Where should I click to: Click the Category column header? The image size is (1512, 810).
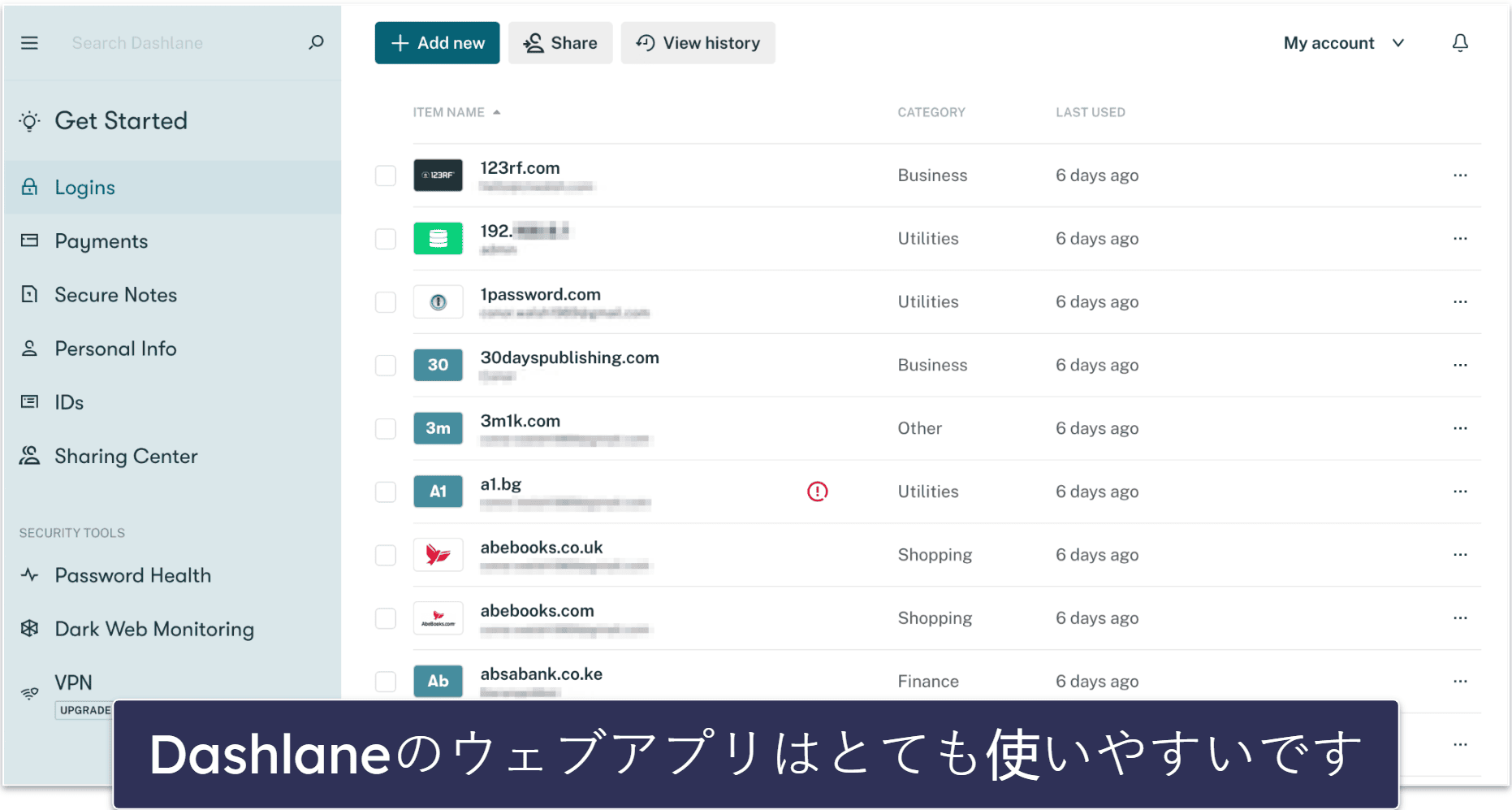pyautogui.click(x=931, y=112)
